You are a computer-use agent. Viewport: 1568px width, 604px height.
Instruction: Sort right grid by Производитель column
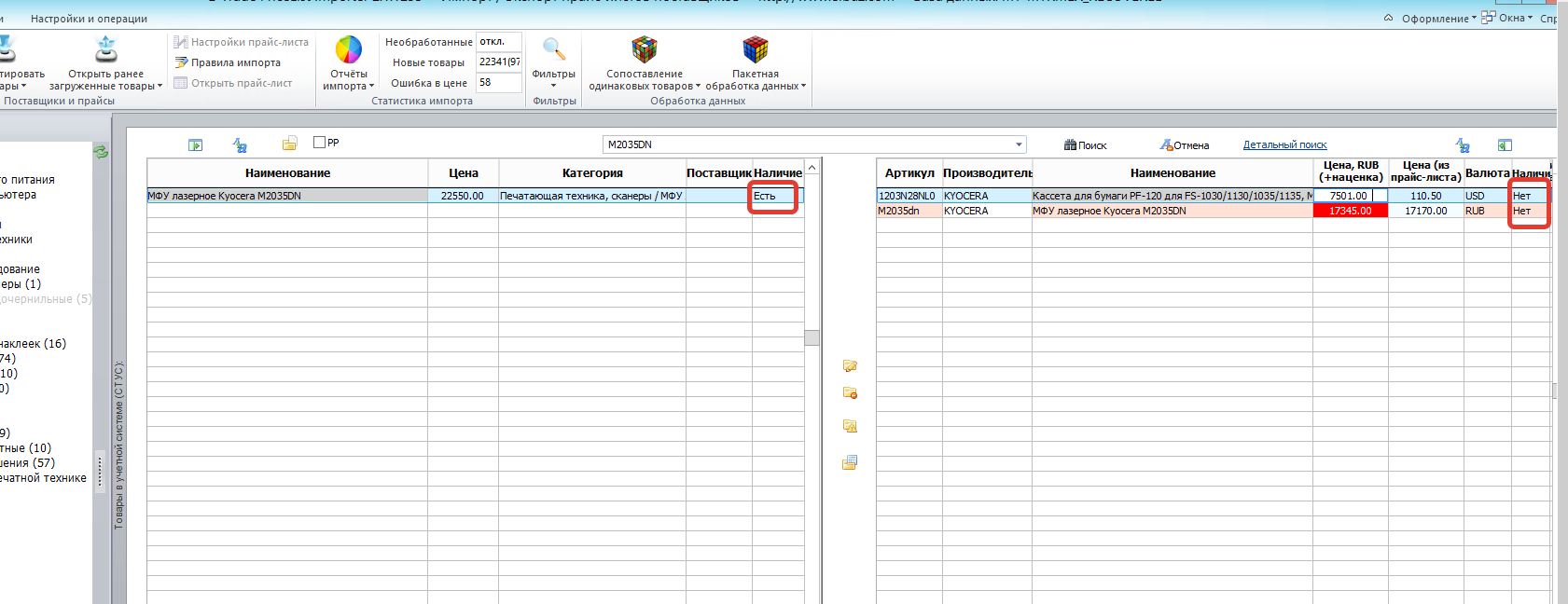[987, 173]
